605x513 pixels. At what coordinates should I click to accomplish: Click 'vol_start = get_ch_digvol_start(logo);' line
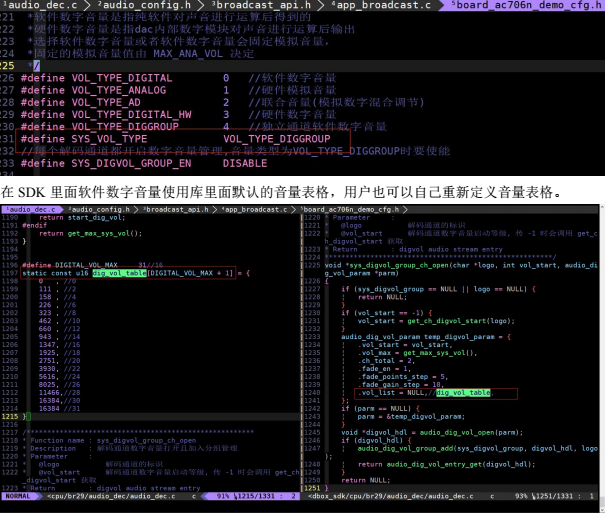[436, 321]
